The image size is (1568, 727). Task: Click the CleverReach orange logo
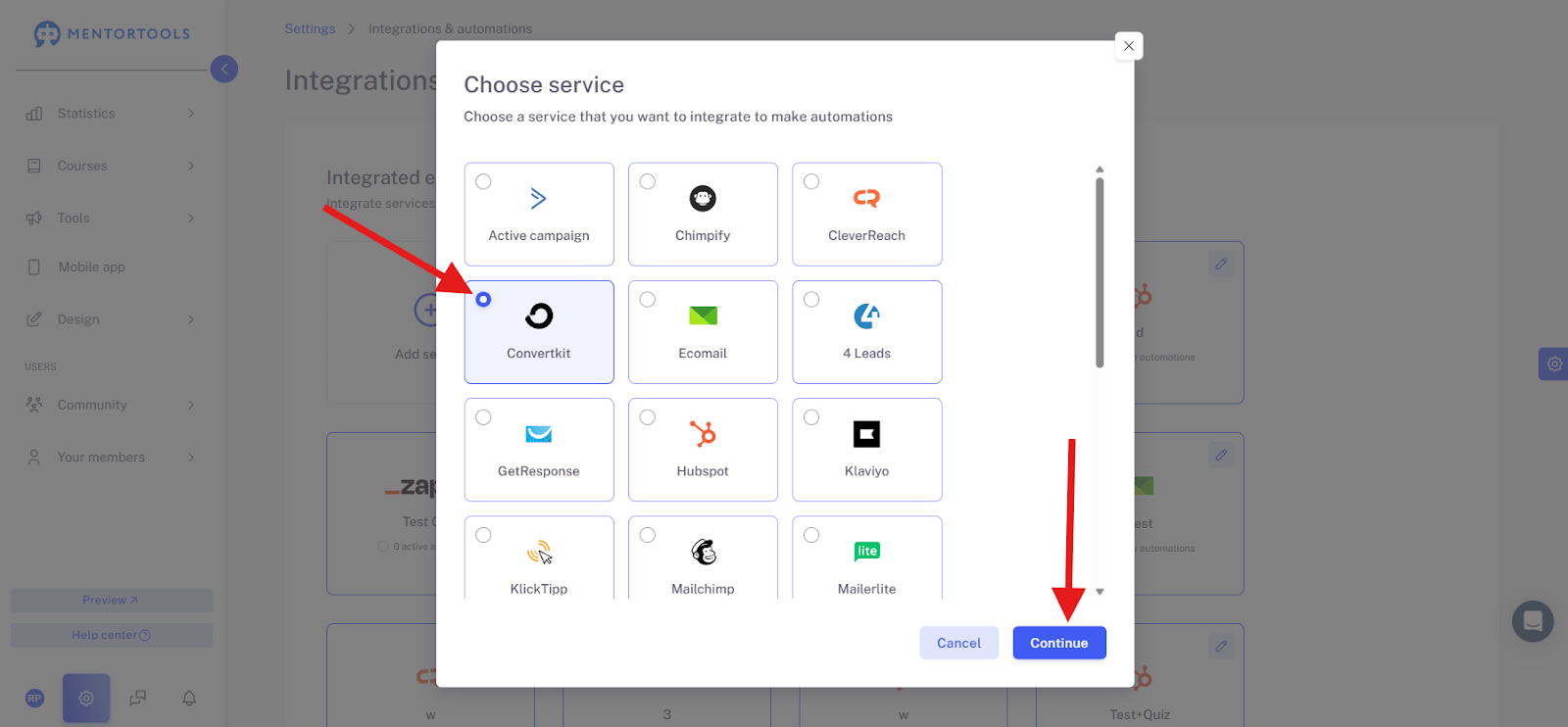tap(866, 198)
